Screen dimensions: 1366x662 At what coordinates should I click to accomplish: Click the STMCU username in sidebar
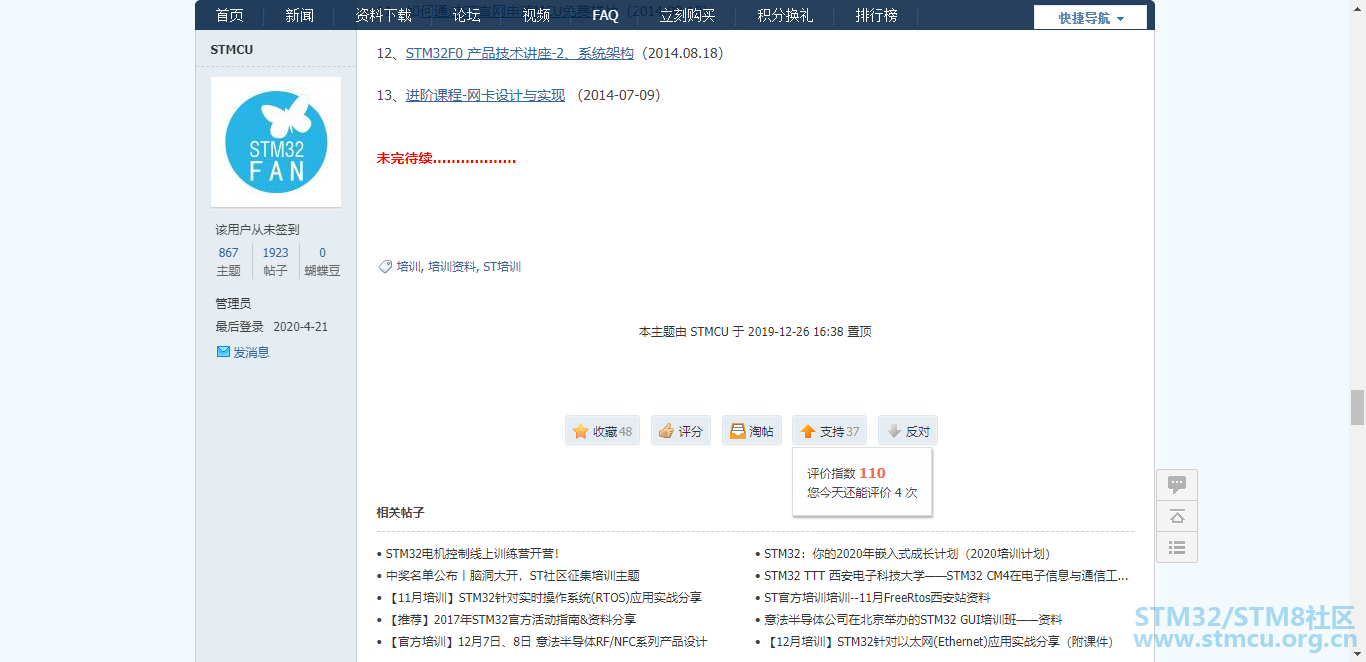[x=231, y=50]
